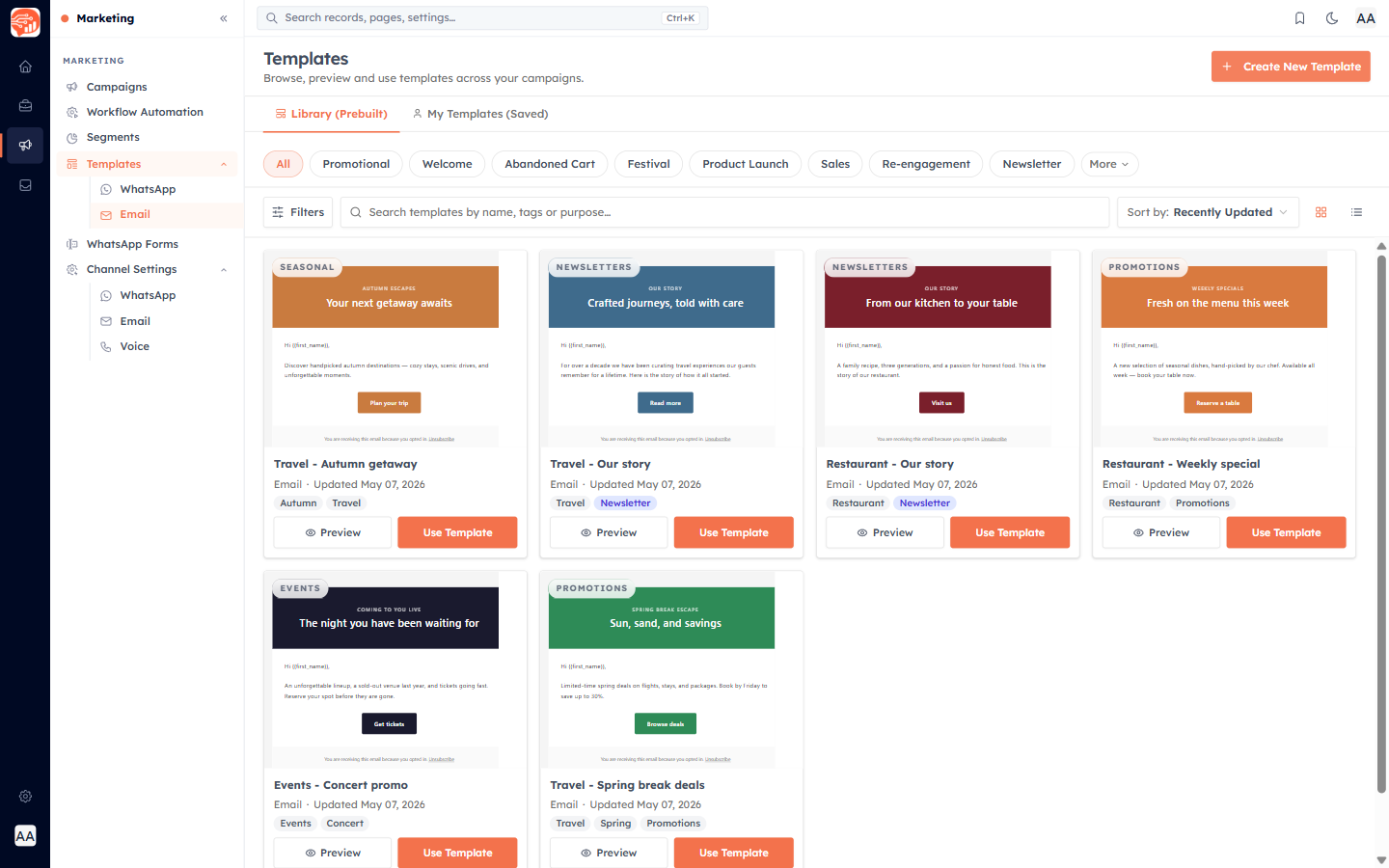Filter by Re-engagement category
The height and width of the screenshot is (868, 1389).
[926, 164]
